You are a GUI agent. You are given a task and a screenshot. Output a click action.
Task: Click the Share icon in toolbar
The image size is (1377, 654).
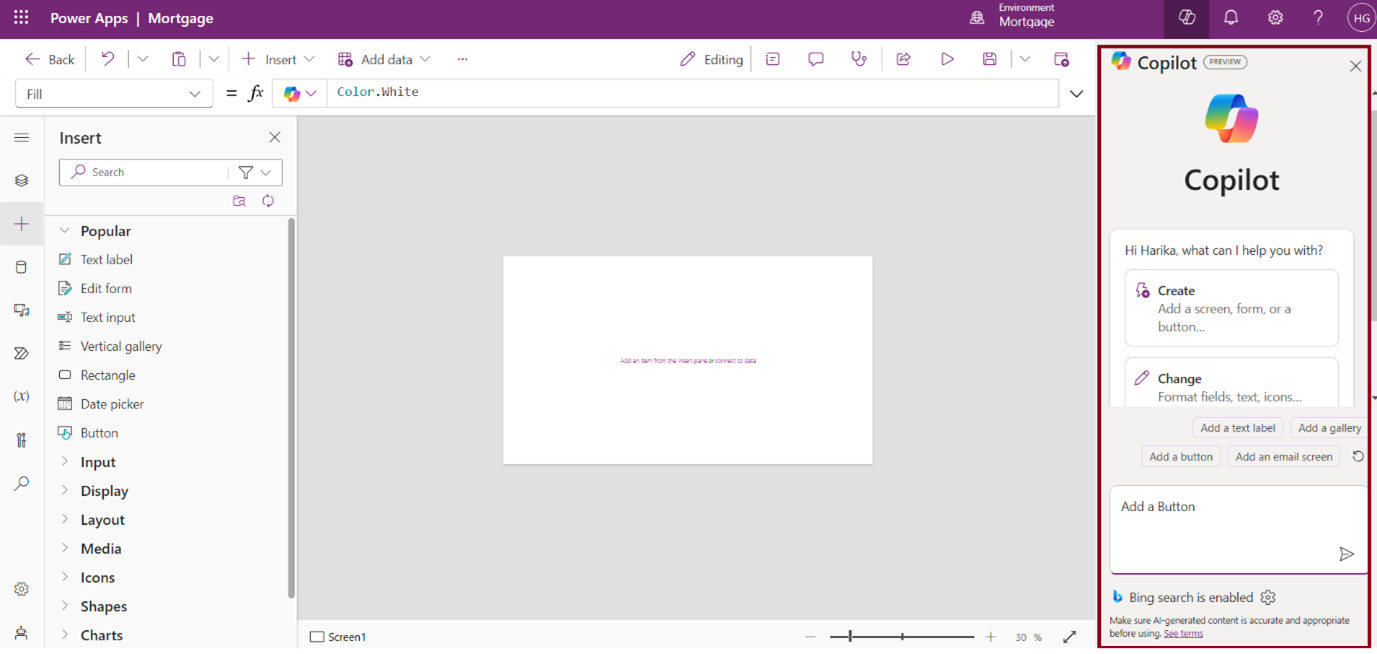tap(903, 60)
